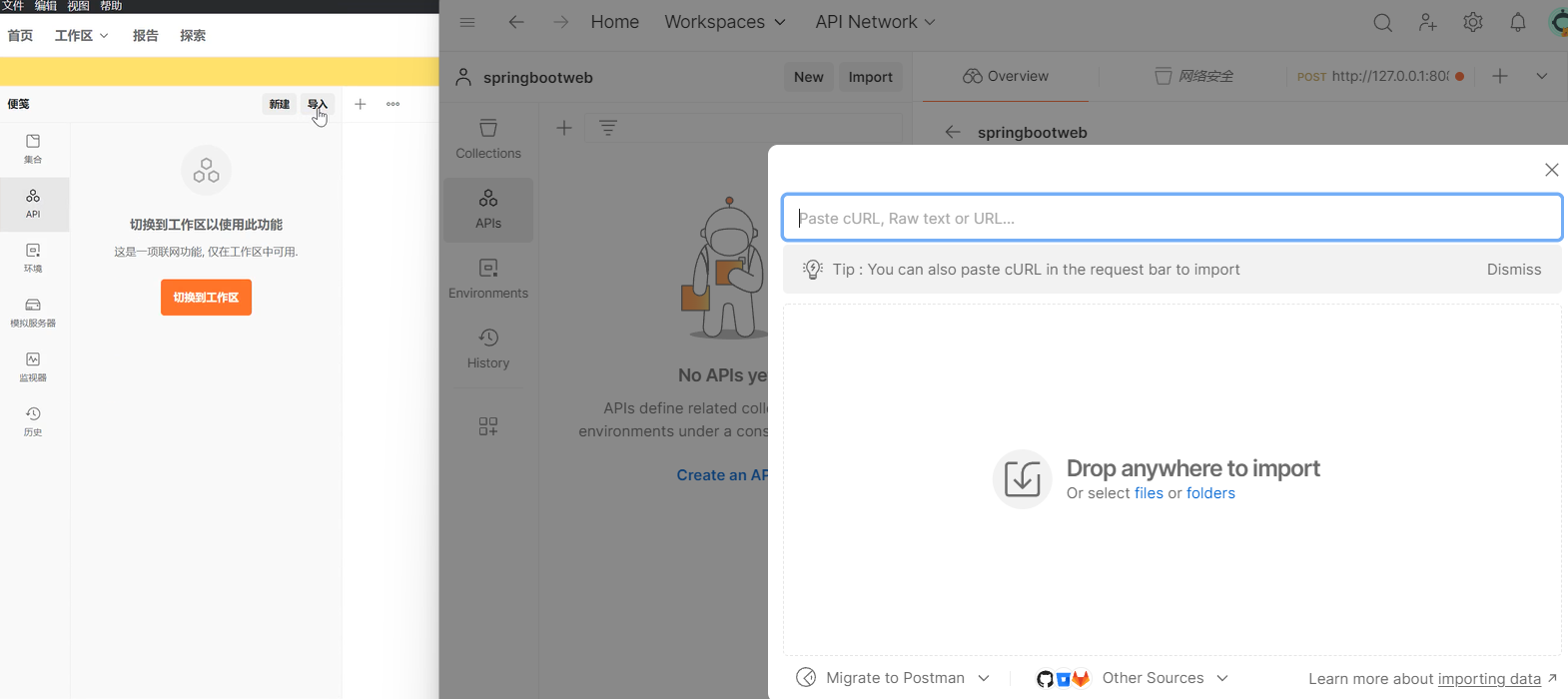Expand the API Network dropdown
This screenshot has height=699, width=1568.
tap(876, 22)
